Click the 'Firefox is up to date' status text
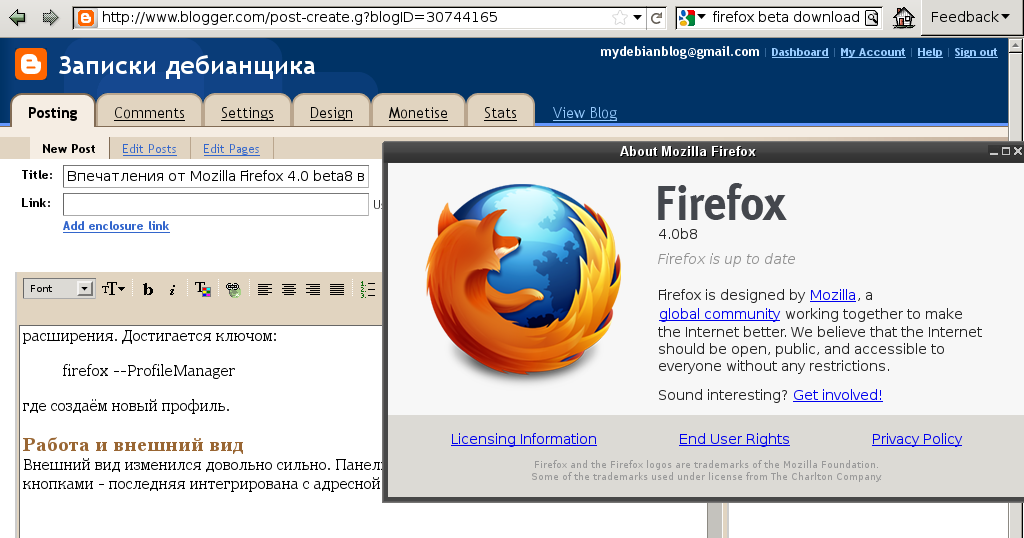The image size is (1024, 538). pos(726,259)
